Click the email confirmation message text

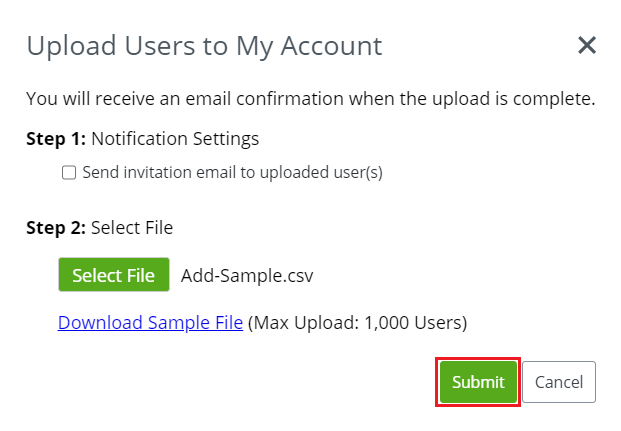click(311, 99)
